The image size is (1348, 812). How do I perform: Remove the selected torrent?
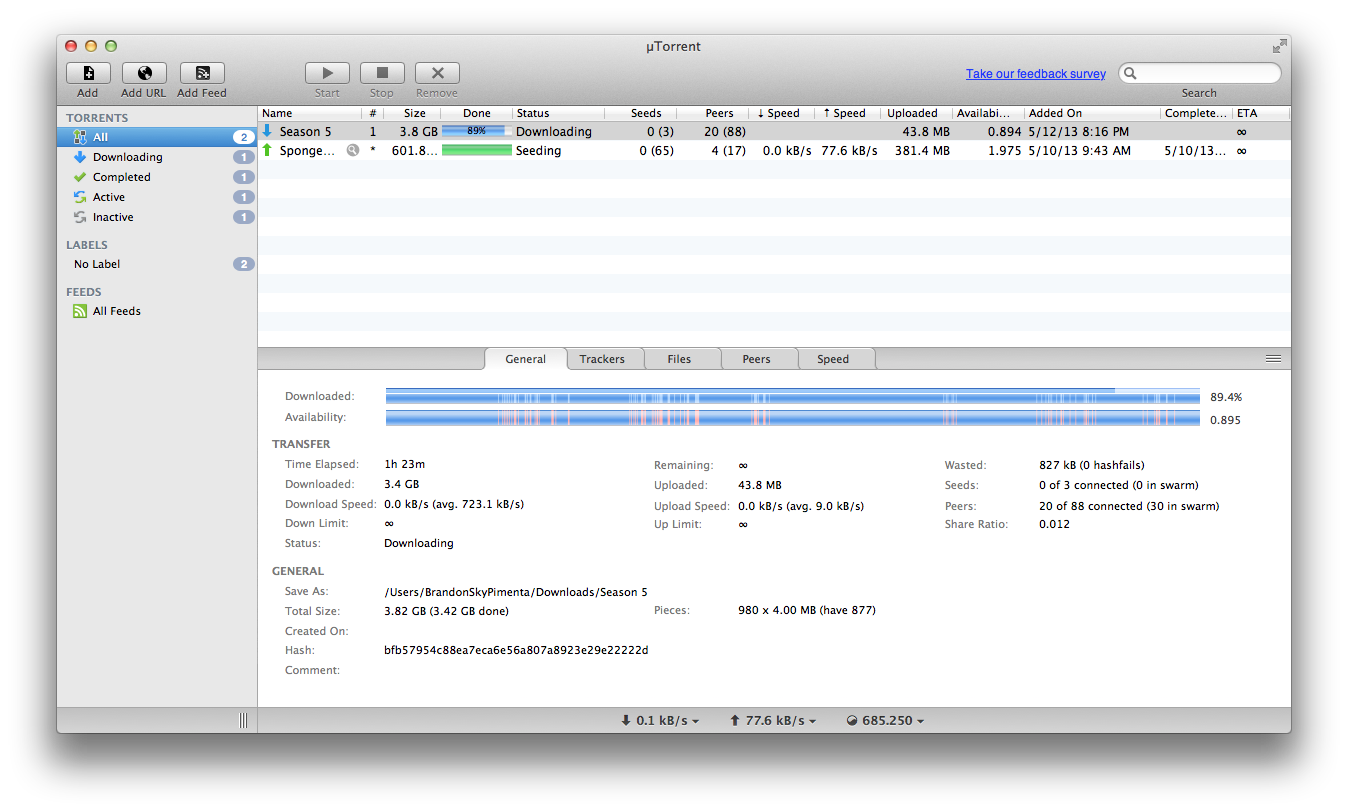[437, 73]
